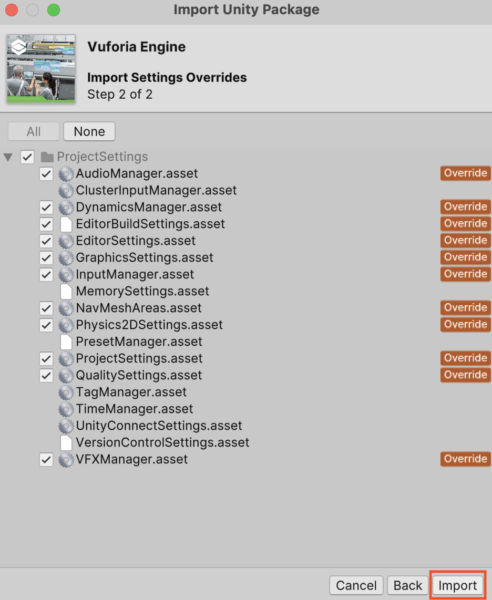Uncheck the GraphicsSettings.asset checkbox
This screenshot has height=600, width=492.
(x=46, y=258)
